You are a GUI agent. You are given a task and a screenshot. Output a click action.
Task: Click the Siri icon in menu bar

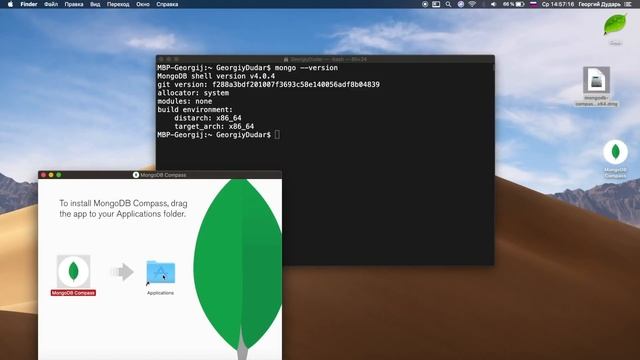461,4
